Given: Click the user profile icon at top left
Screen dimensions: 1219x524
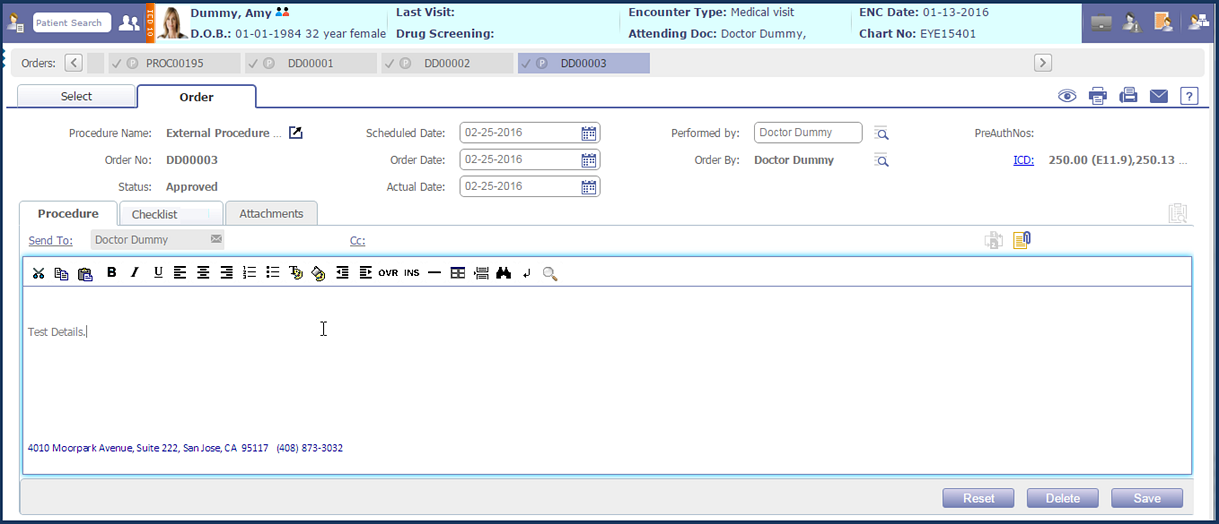Looking at the screenshot, I should pyautogui.click(x=15, y=22).
